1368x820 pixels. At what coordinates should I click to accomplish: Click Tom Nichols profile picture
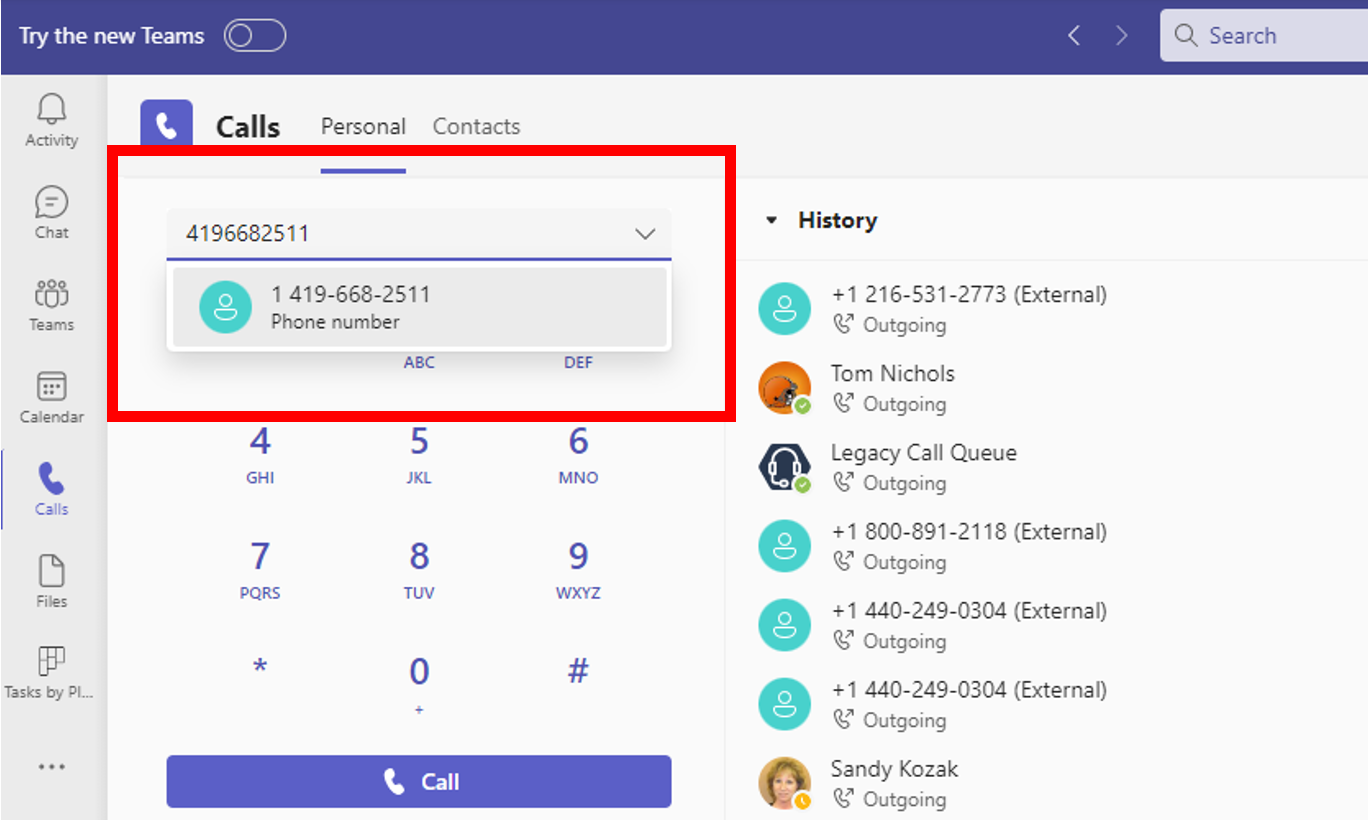pyautogui.click(x=784, y=387)
